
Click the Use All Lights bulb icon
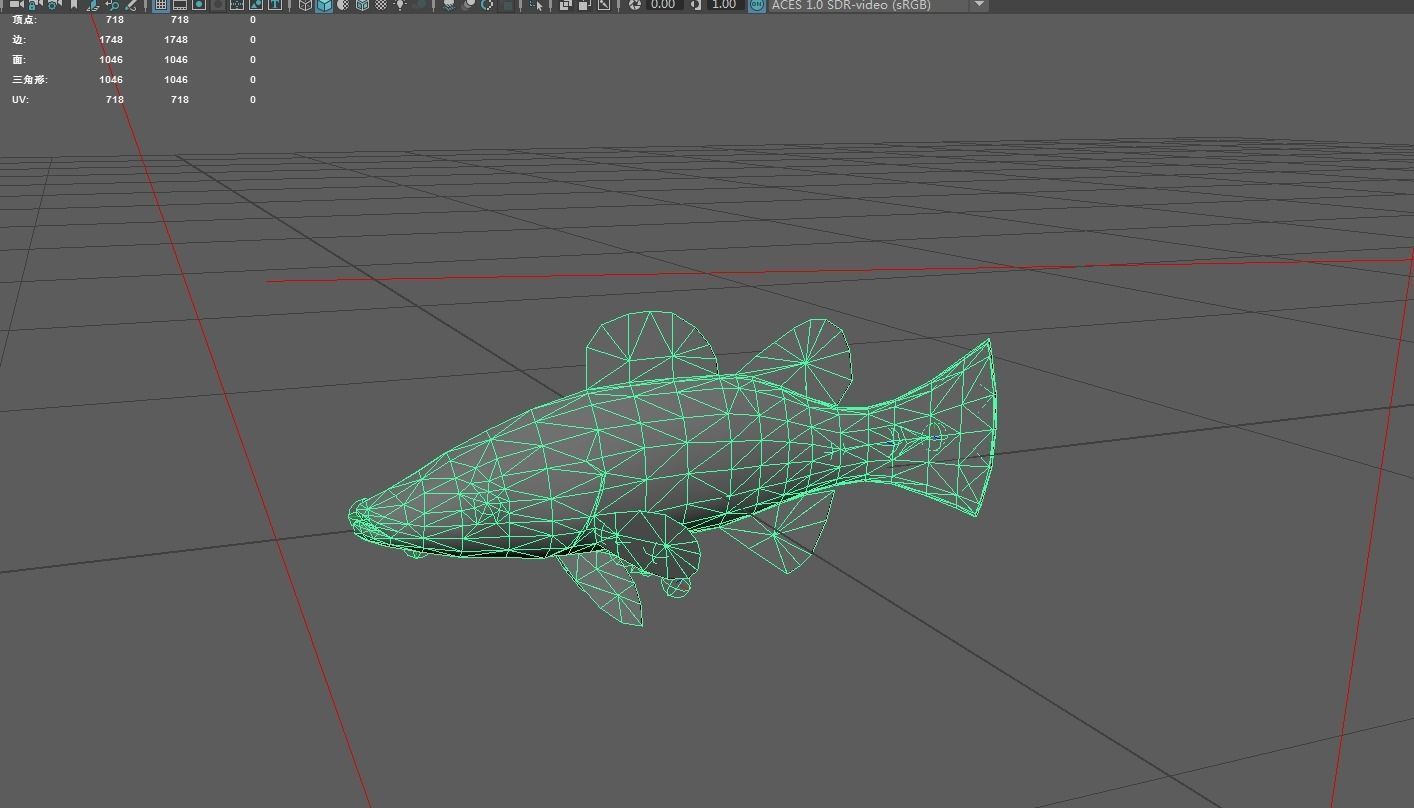[x=400, y=5]
